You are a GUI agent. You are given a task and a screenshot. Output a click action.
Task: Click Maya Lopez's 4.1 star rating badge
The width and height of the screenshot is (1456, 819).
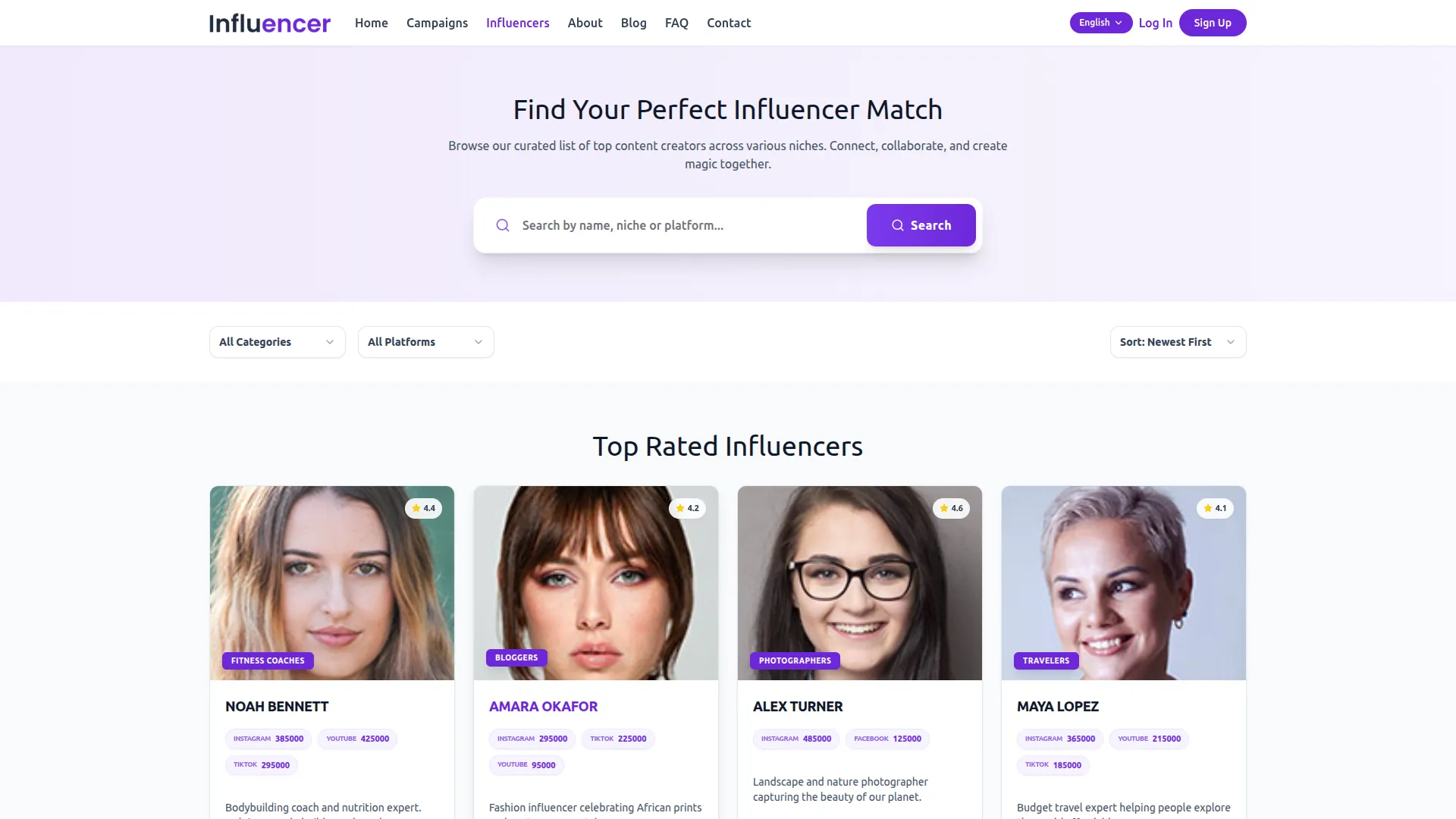1215,508
